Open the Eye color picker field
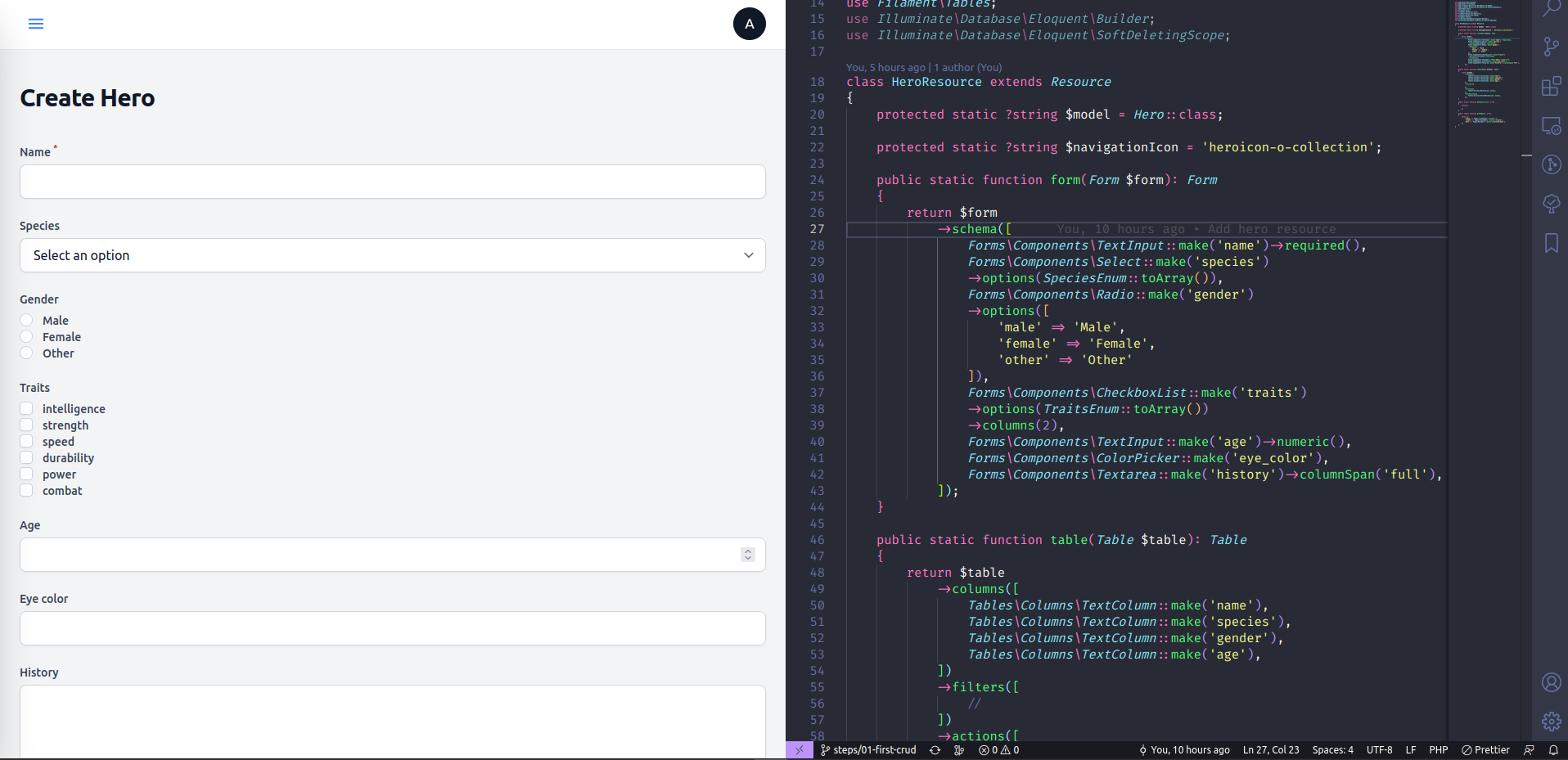 point(393,628)
